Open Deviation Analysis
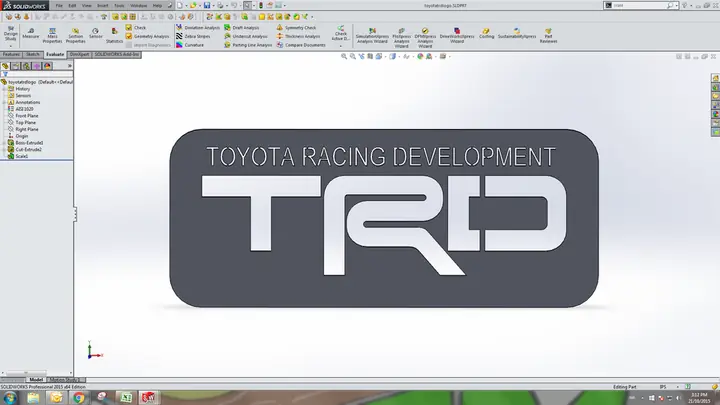720x405 pixels. 198,28
